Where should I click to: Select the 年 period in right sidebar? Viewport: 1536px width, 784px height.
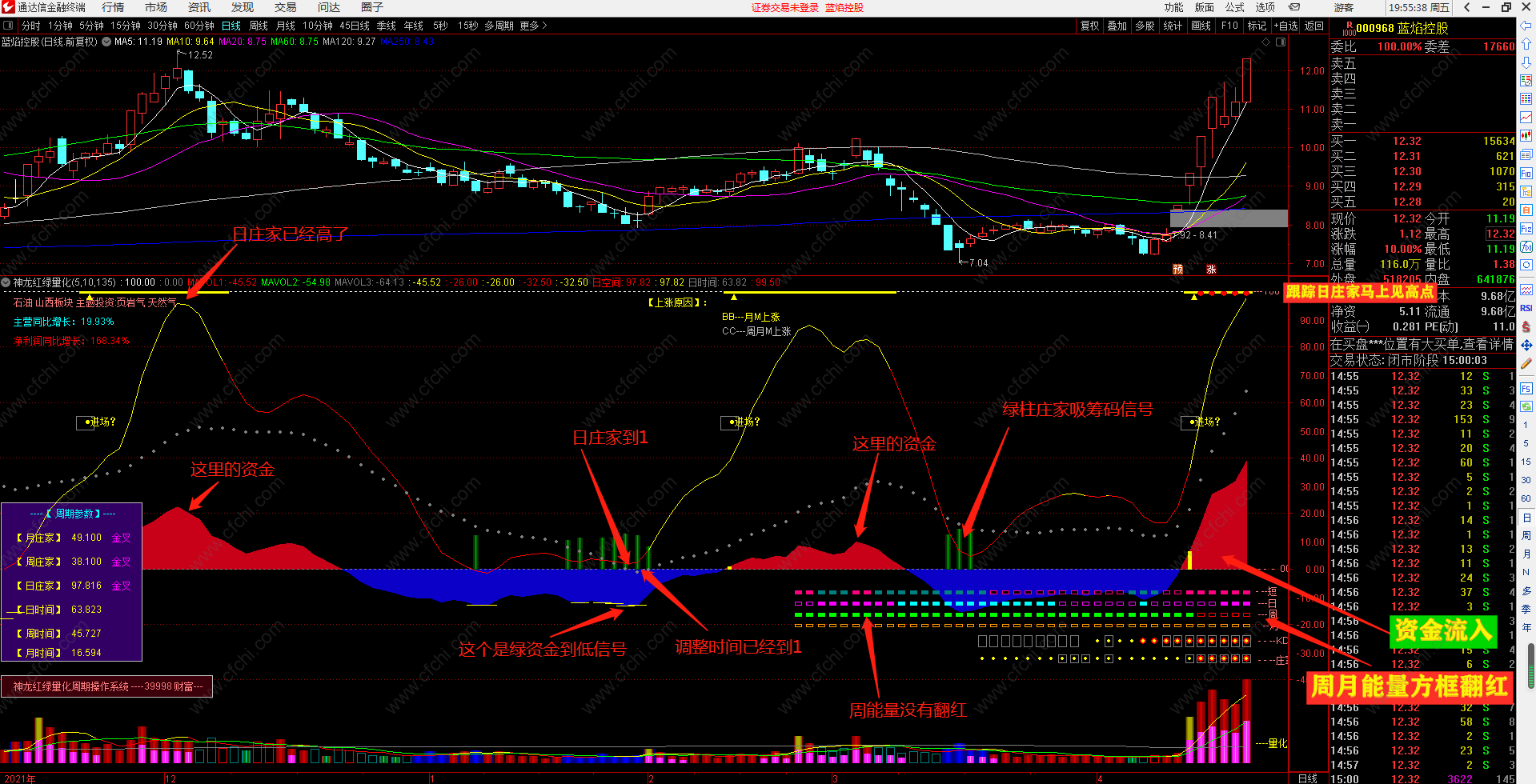1526,627
